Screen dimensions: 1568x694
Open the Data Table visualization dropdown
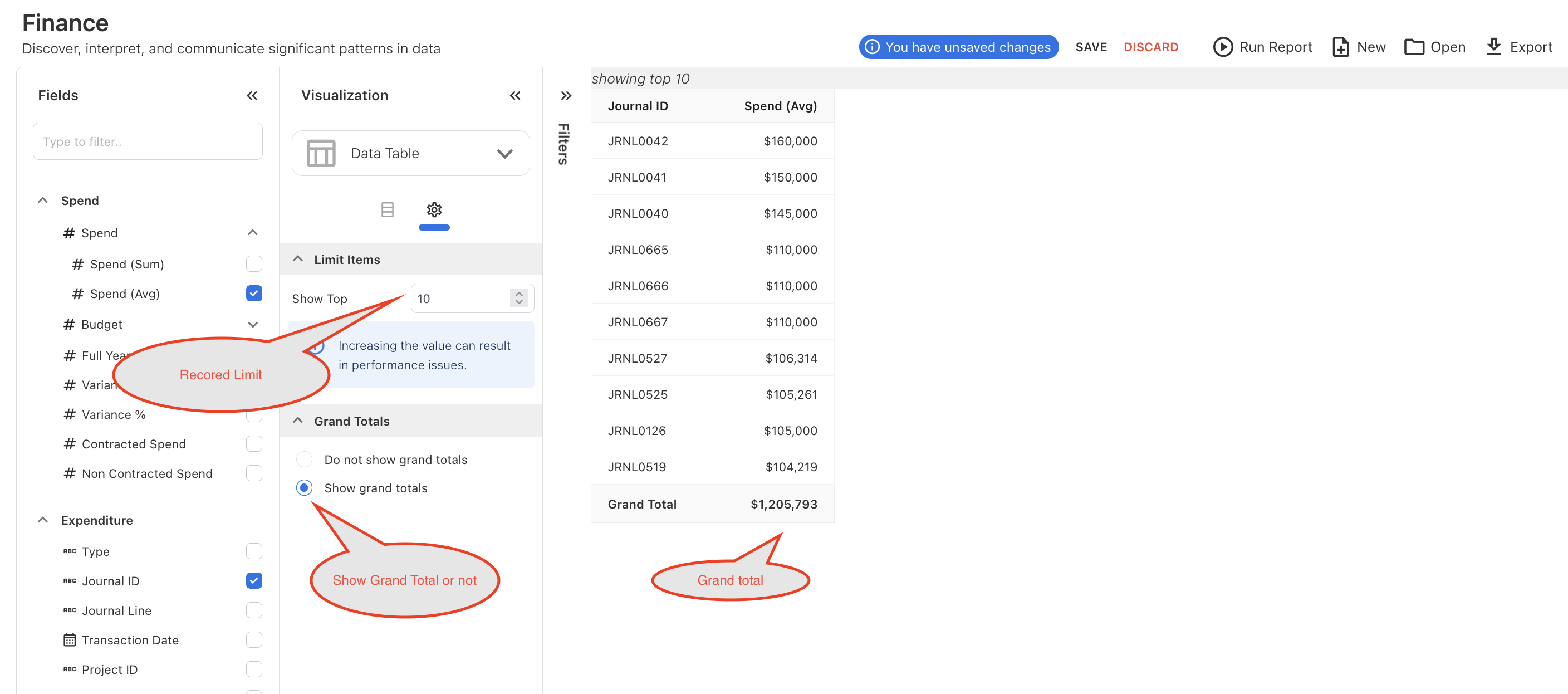[x=411, y=153]
